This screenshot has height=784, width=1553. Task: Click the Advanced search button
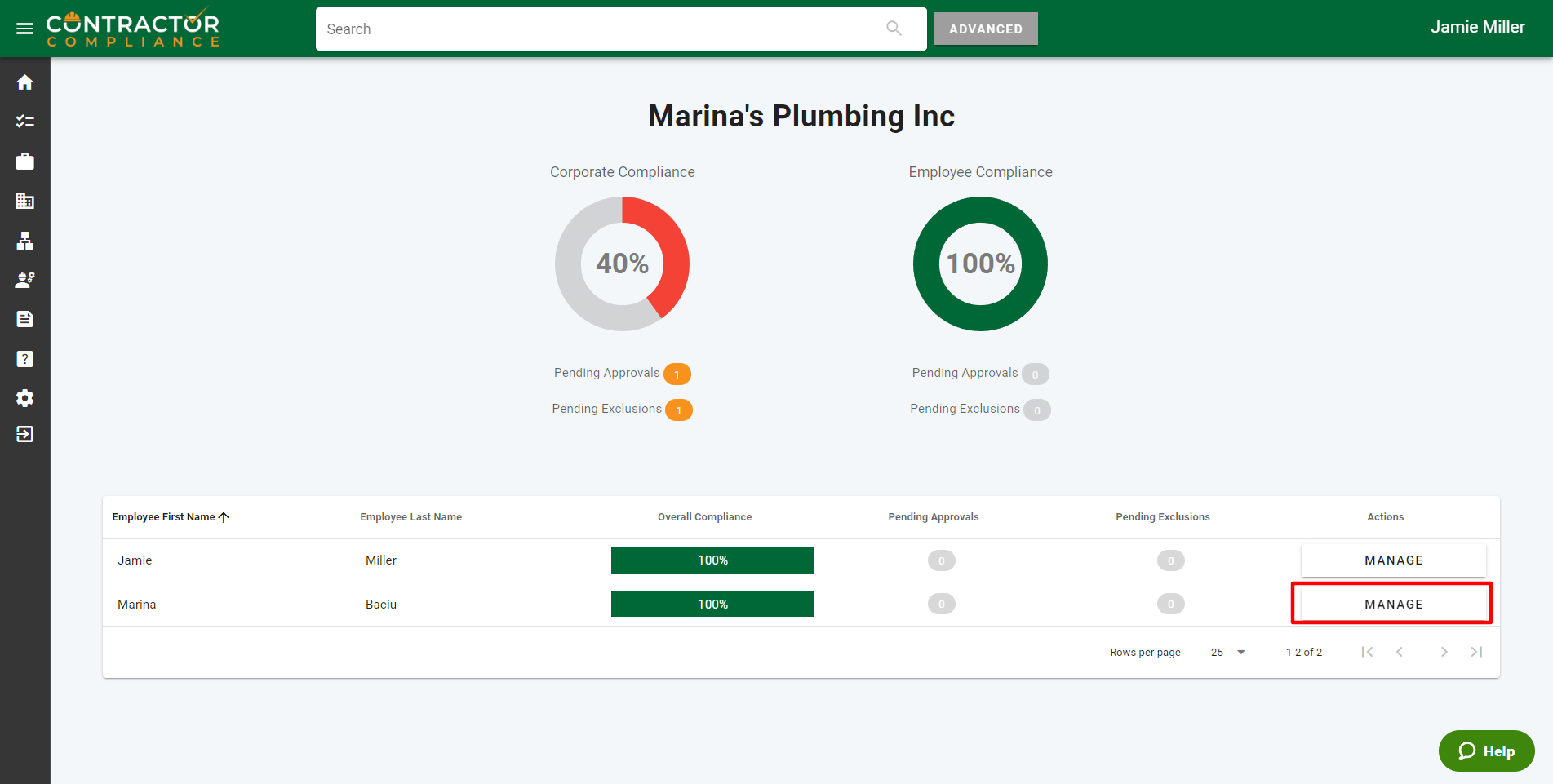(985, 29)
